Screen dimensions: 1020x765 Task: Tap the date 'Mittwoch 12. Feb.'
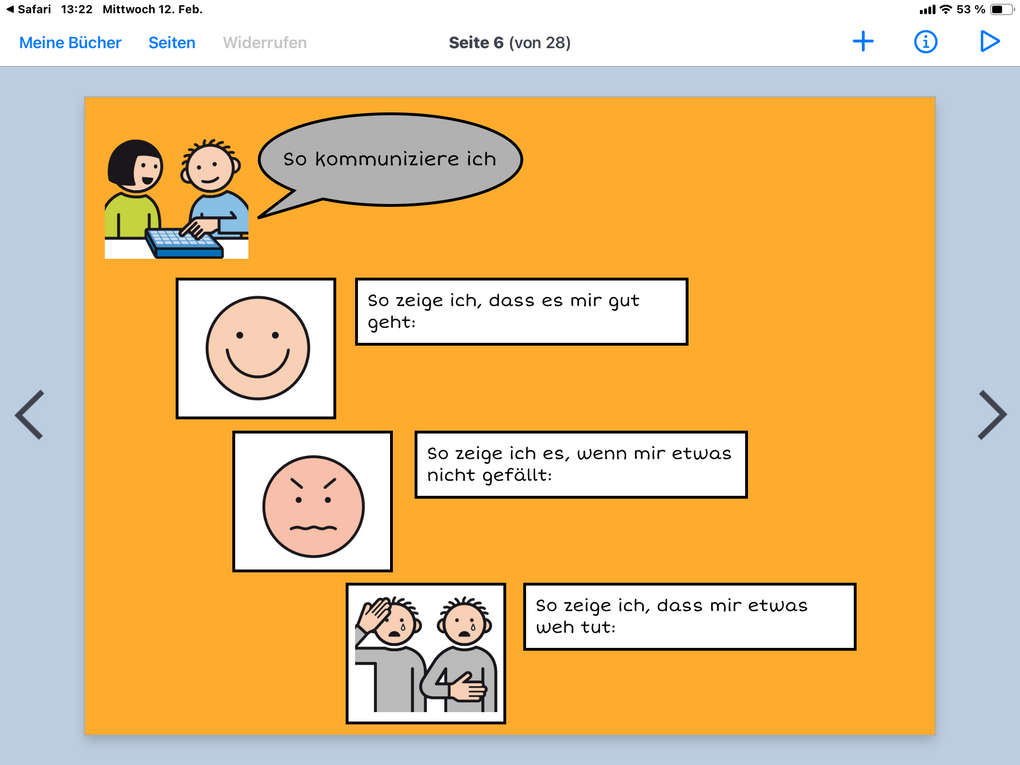[152, 9]
